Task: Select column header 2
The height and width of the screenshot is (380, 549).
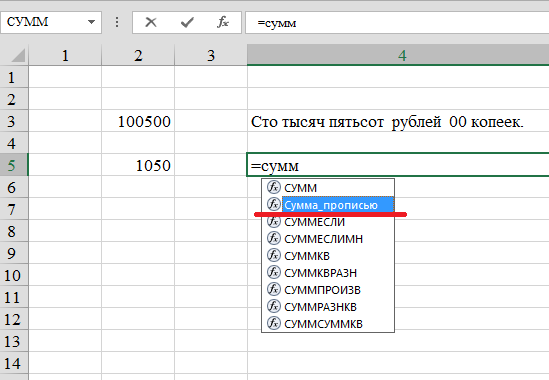Action: (x=138, y=55)
